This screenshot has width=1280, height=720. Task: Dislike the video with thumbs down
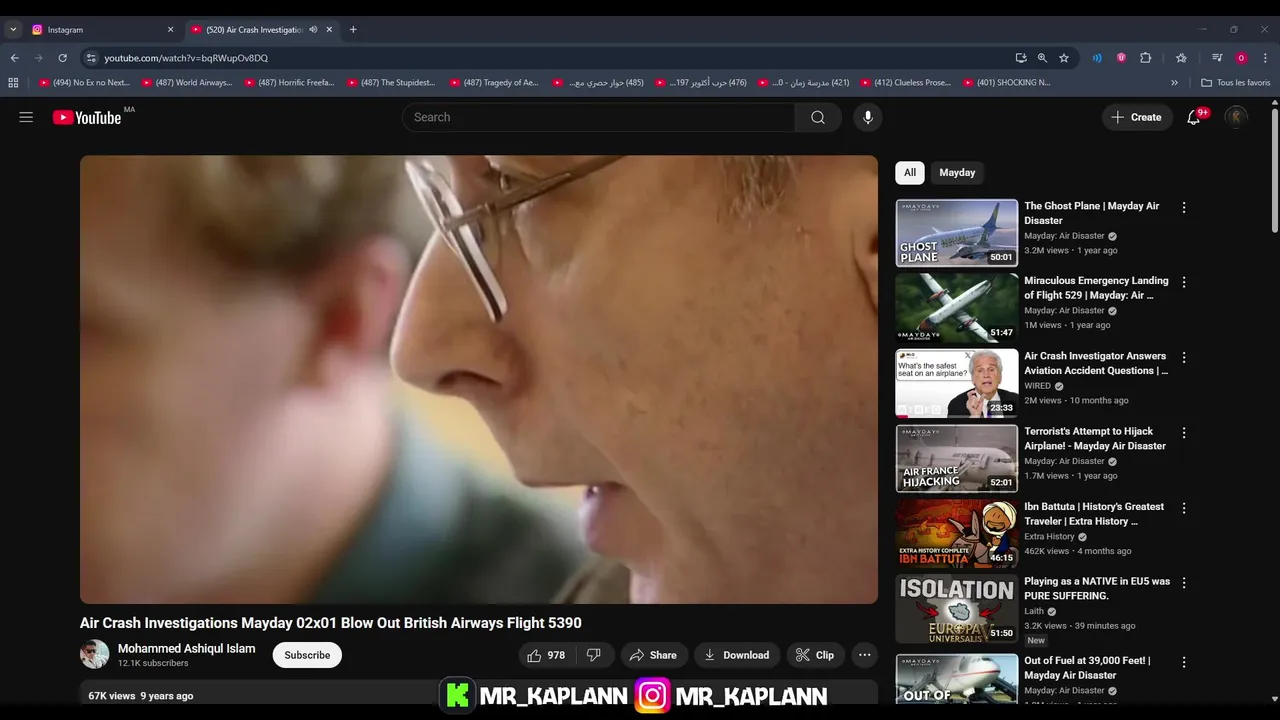tap(594, 655)
